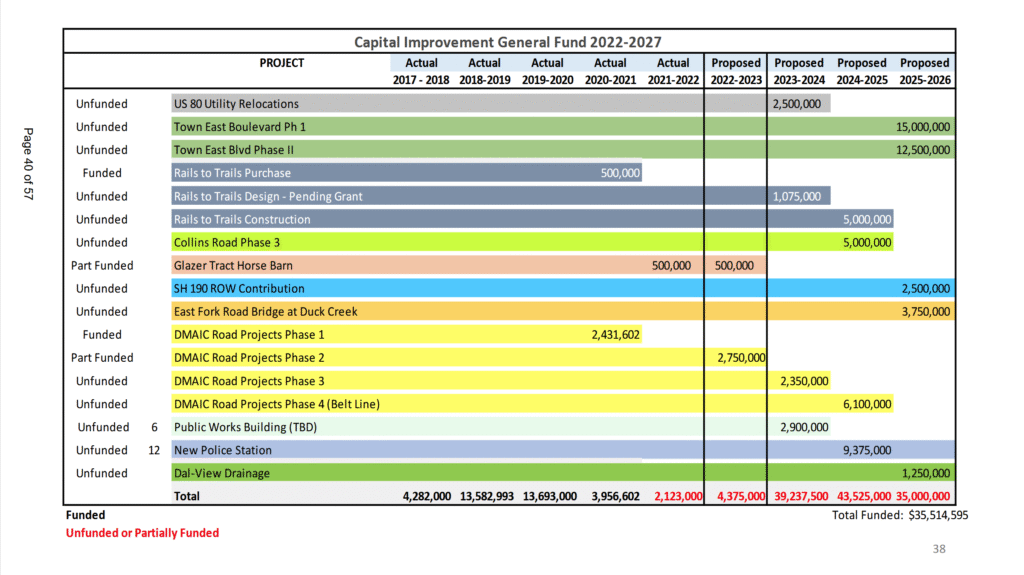Click the red 'Unfunded or Partially Funded' legend
This screenshot has height=575, width=1024.
click(x=142, y=533)
